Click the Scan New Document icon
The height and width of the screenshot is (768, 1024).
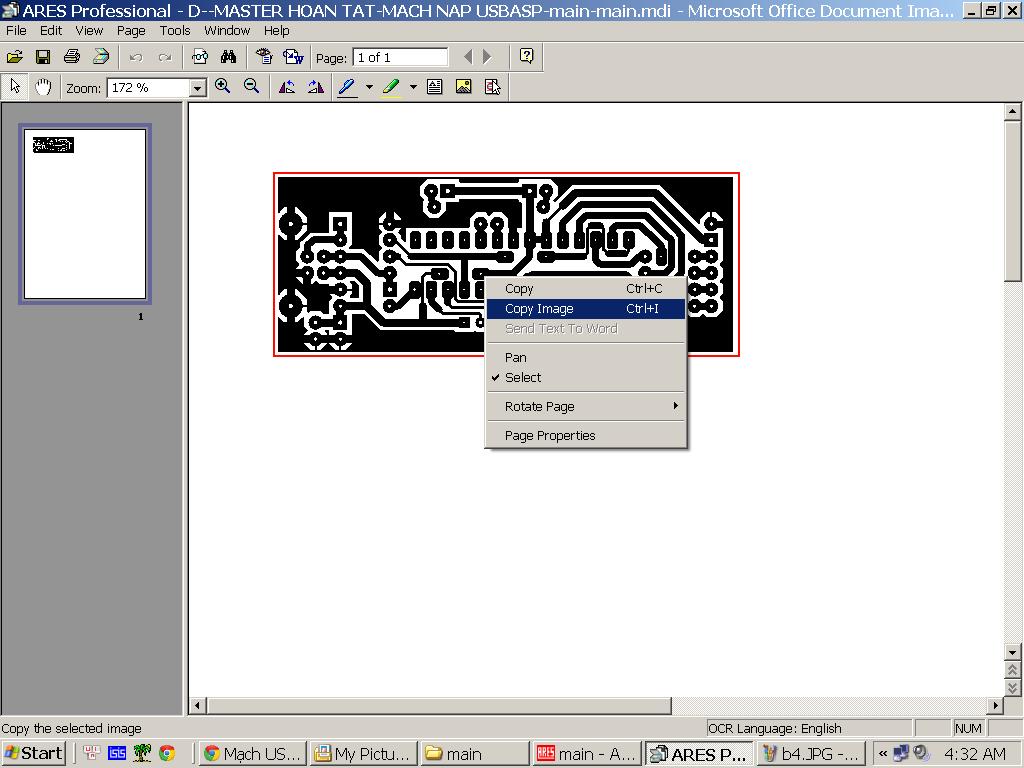pyautogui.click(x=101, y=57)
